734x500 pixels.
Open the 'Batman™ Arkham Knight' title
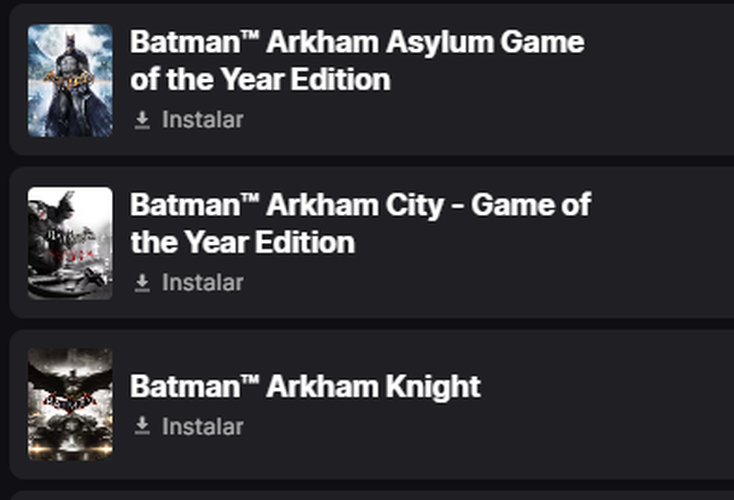coord(305,387)
